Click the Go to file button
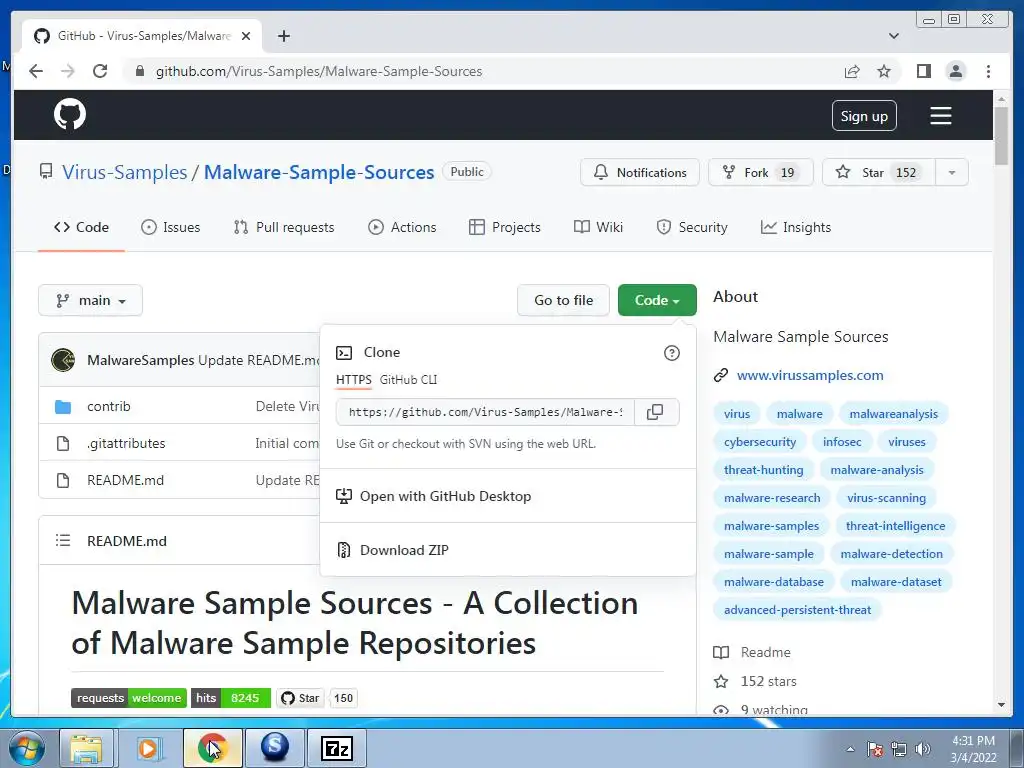This screenshot has height=768, width=1024. coord(564,300)
